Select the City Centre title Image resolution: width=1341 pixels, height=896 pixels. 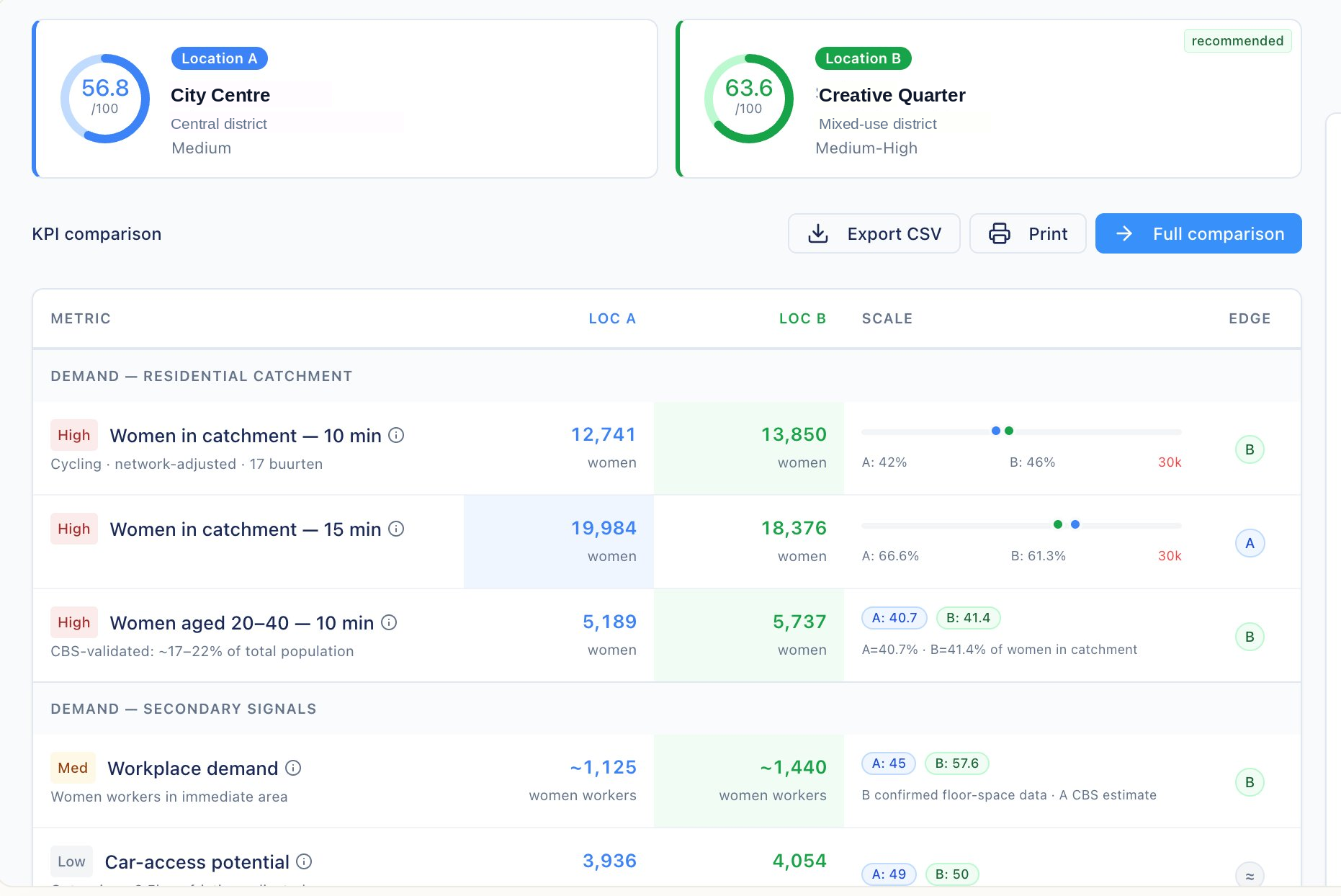[x=220, y=95]
